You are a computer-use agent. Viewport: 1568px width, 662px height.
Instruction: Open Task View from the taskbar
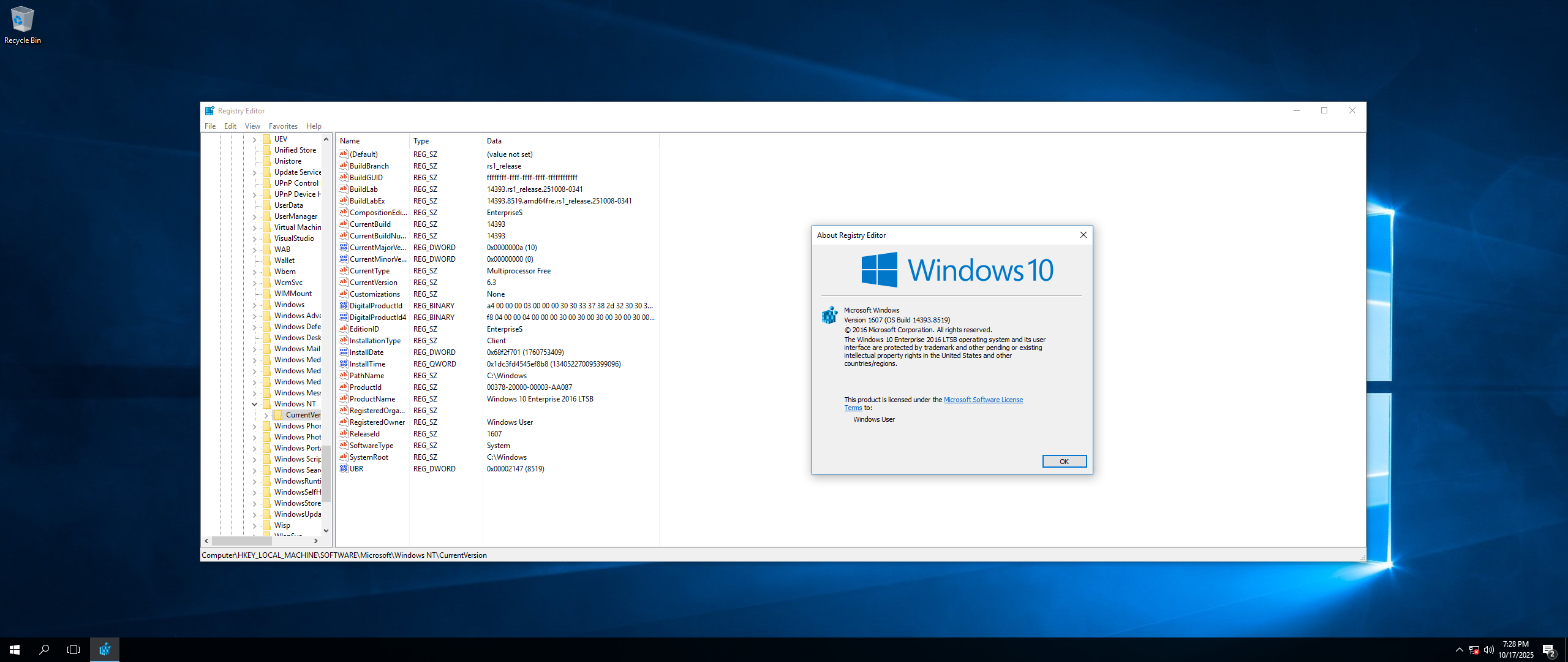pyautogui.click(x=73, y=649)
